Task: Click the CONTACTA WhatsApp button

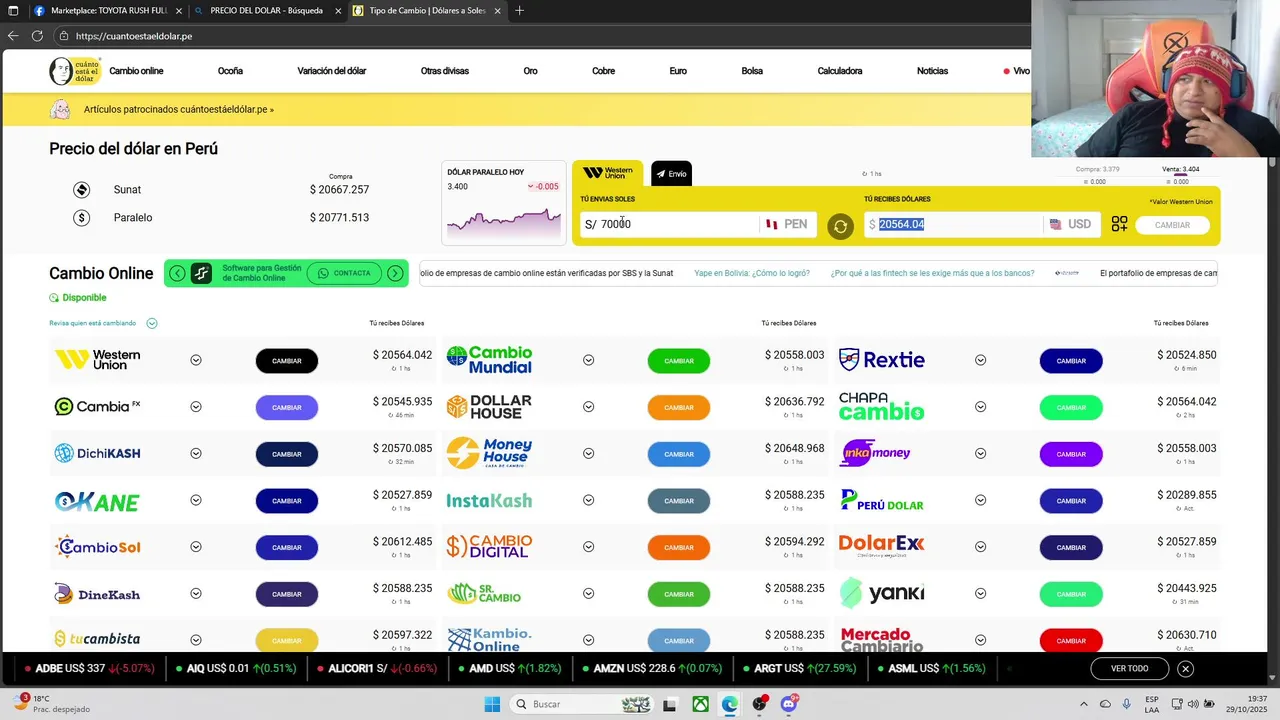Action: 344,273
